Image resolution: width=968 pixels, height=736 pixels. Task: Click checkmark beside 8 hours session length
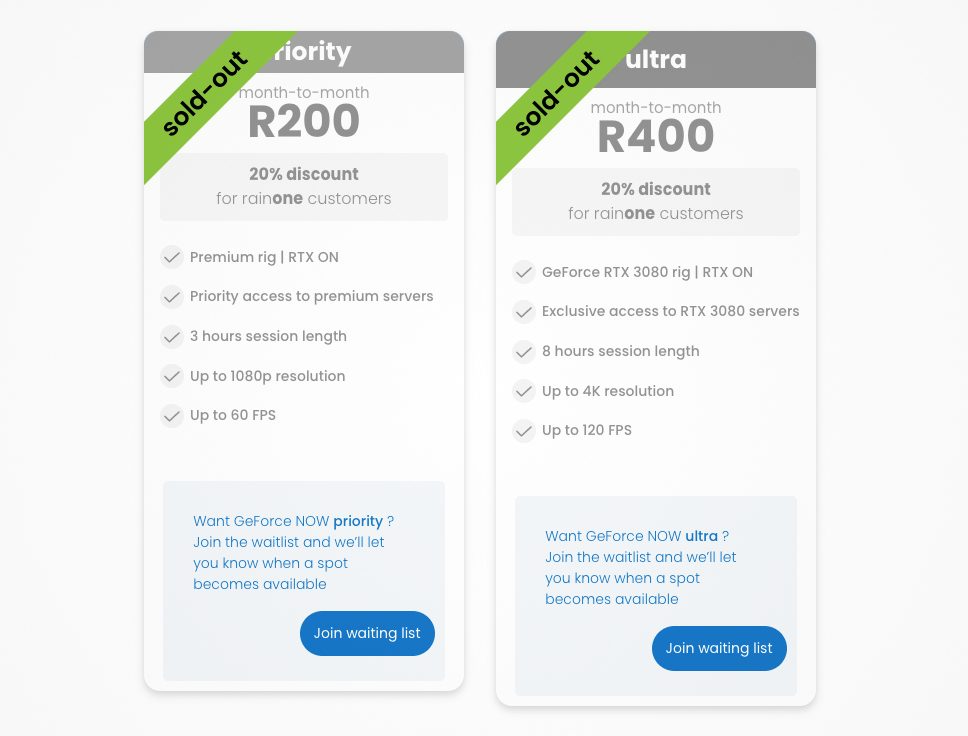point(524,351)
